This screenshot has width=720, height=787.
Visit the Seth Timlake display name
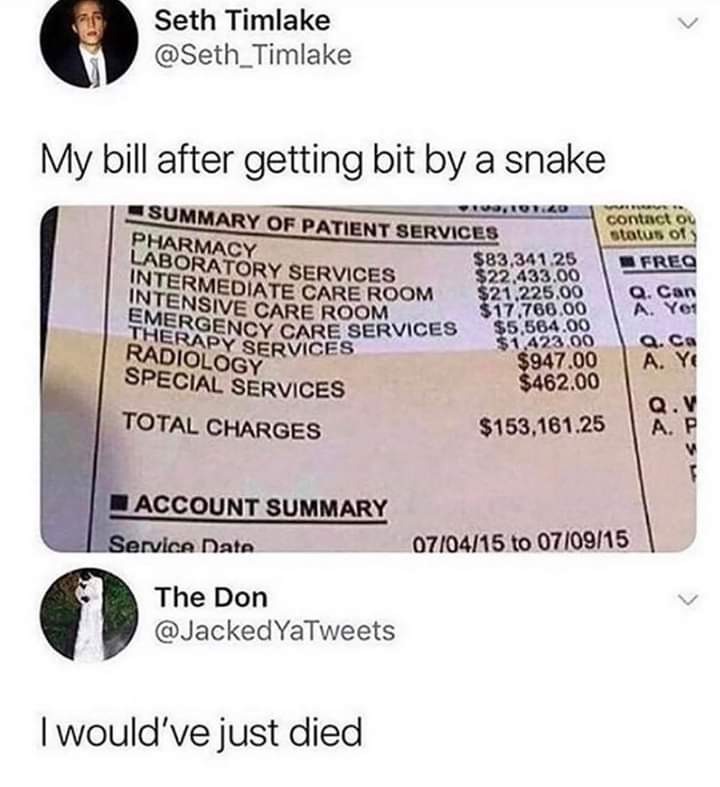pos(242,21)
